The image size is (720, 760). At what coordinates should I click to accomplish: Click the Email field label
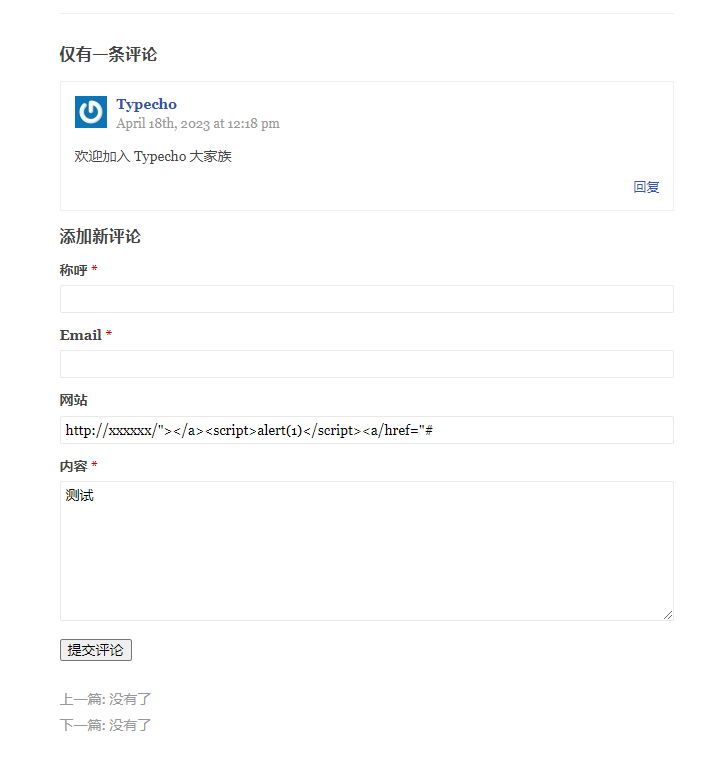pyautogui.click(x=80, y=335)
